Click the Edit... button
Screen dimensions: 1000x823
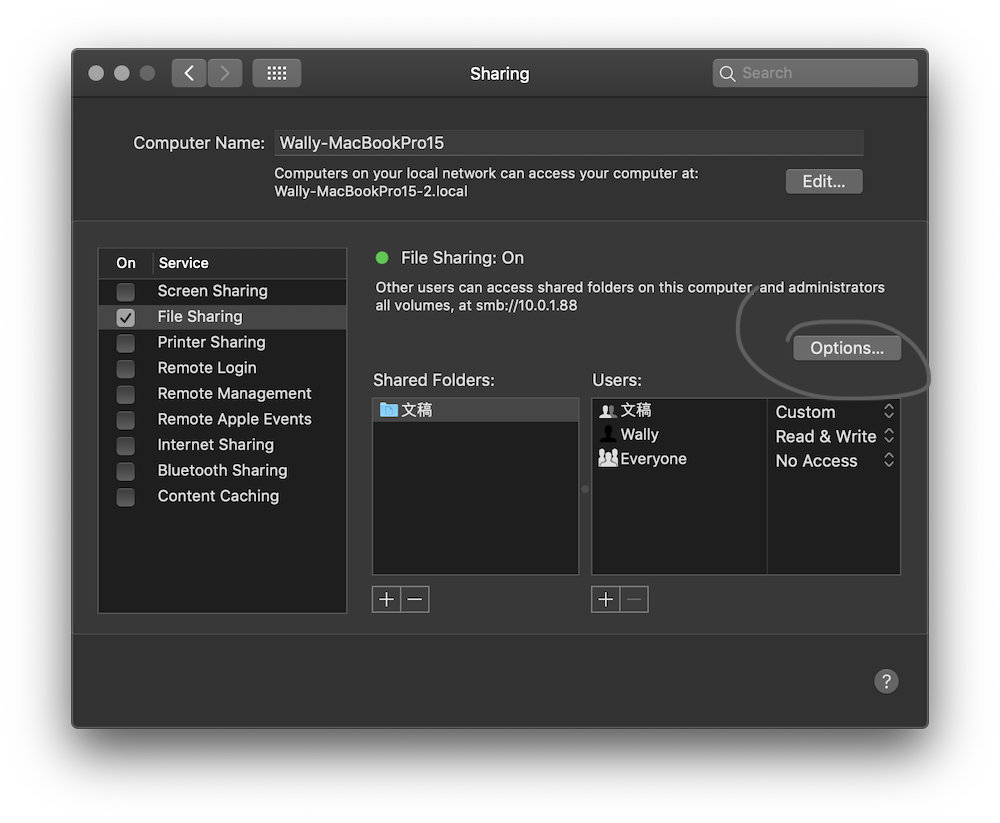tap(824, 181)
